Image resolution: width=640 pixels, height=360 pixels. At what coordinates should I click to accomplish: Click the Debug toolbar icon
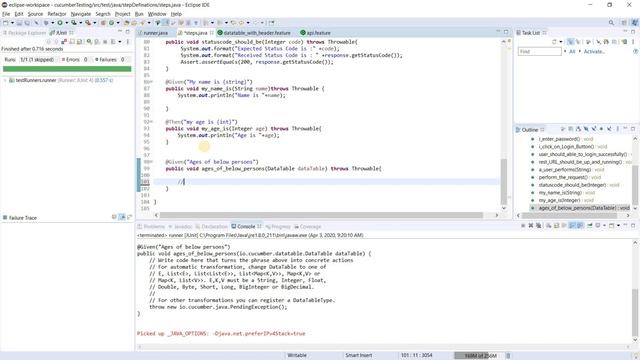pos(46,23)
